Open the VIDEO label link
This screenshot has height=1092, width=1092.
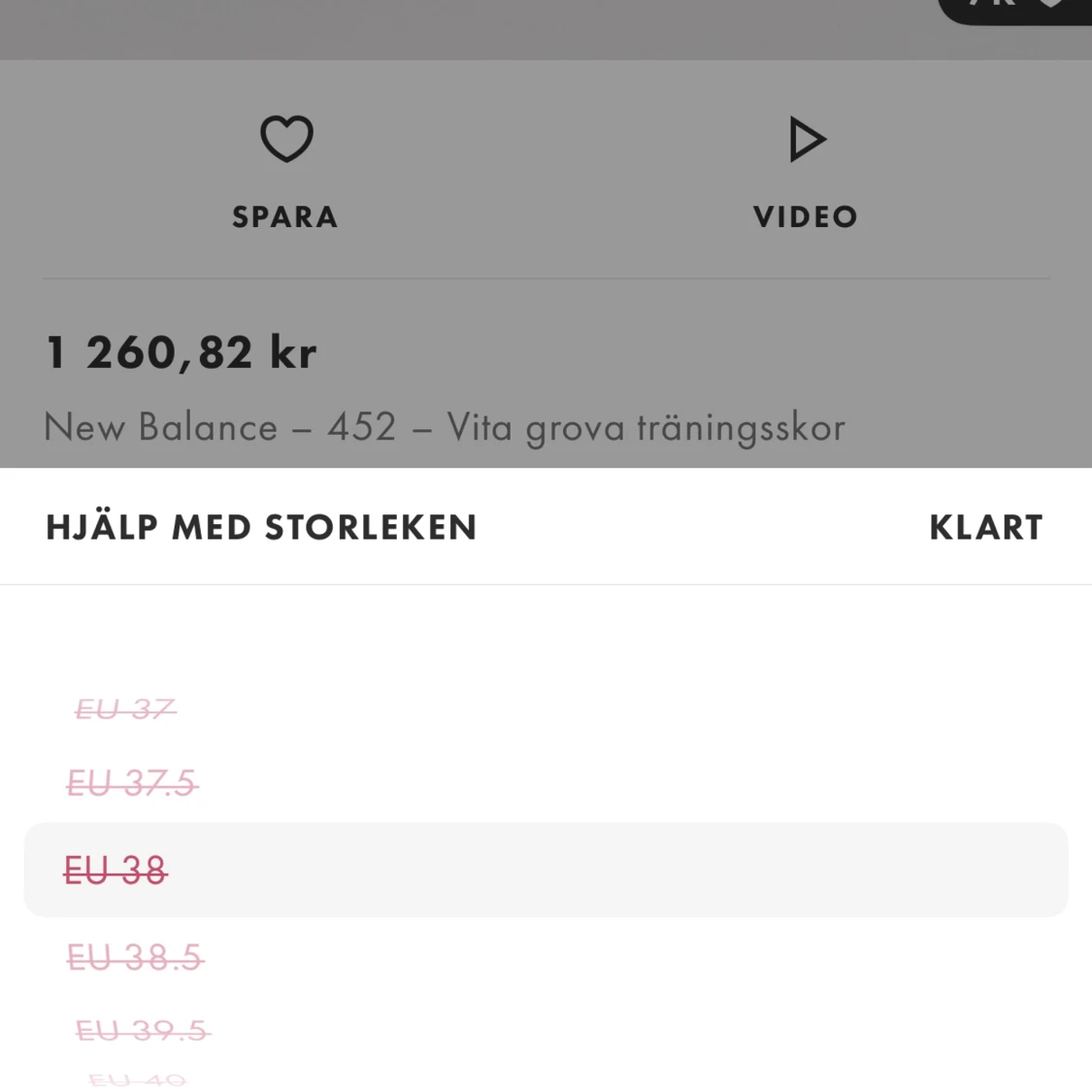[806, 216]
